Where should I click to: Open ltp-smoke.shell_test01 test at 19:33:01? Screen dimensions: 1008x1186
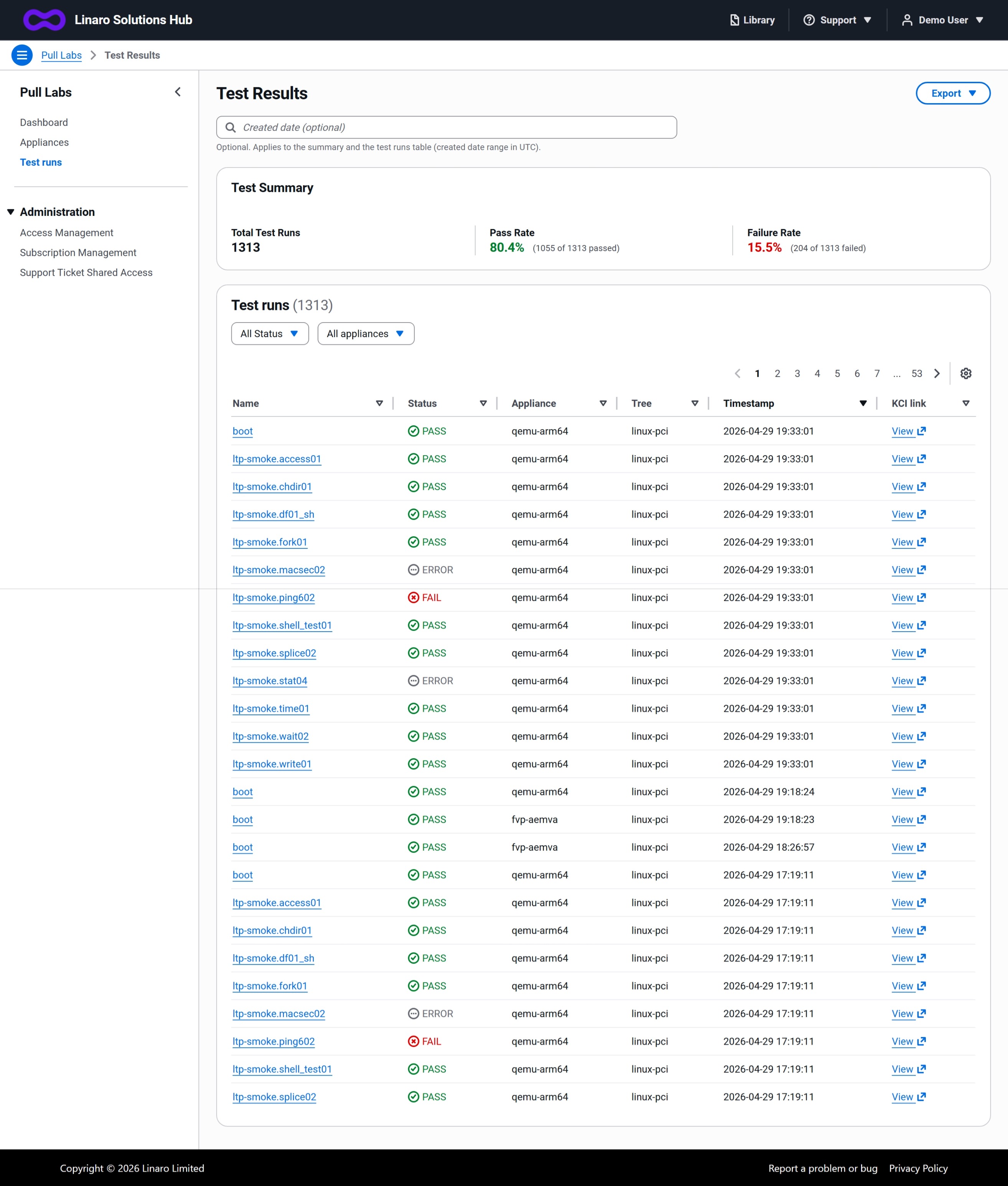282,625
